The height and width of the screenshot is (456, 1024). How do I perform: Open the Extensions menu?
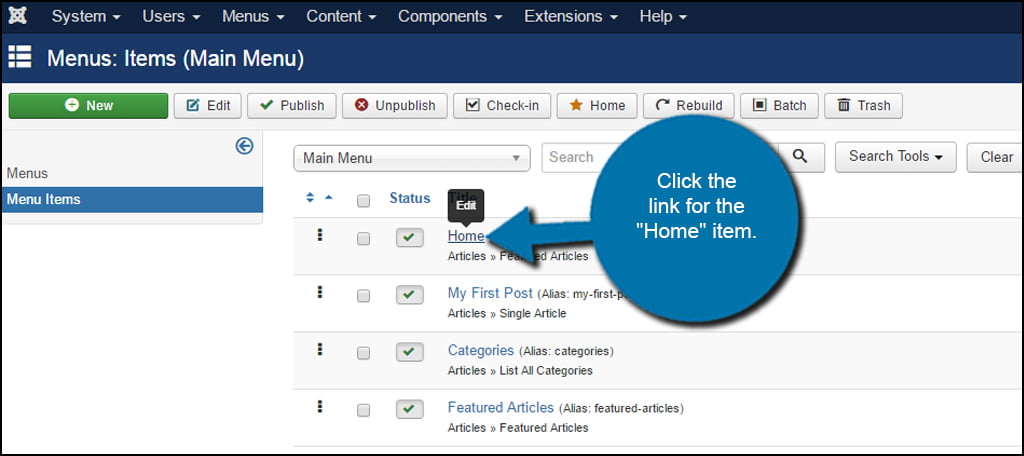pos(571,16)
